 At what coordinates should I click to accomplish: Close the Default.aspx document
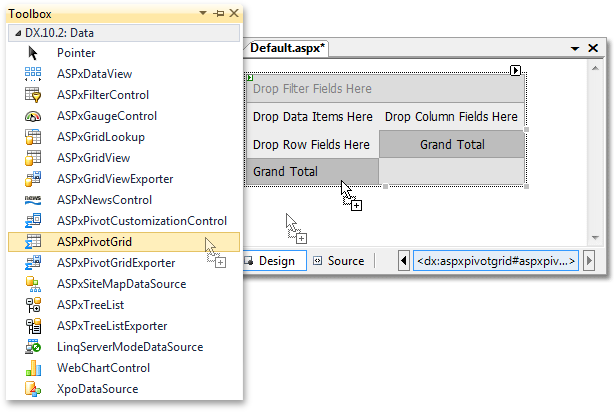593,48
